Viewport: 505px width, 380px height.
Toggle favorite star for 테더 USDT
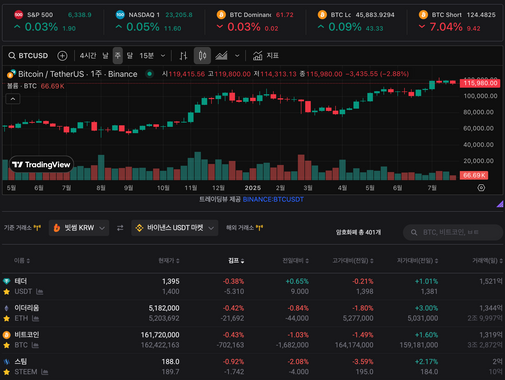[6, 292]
